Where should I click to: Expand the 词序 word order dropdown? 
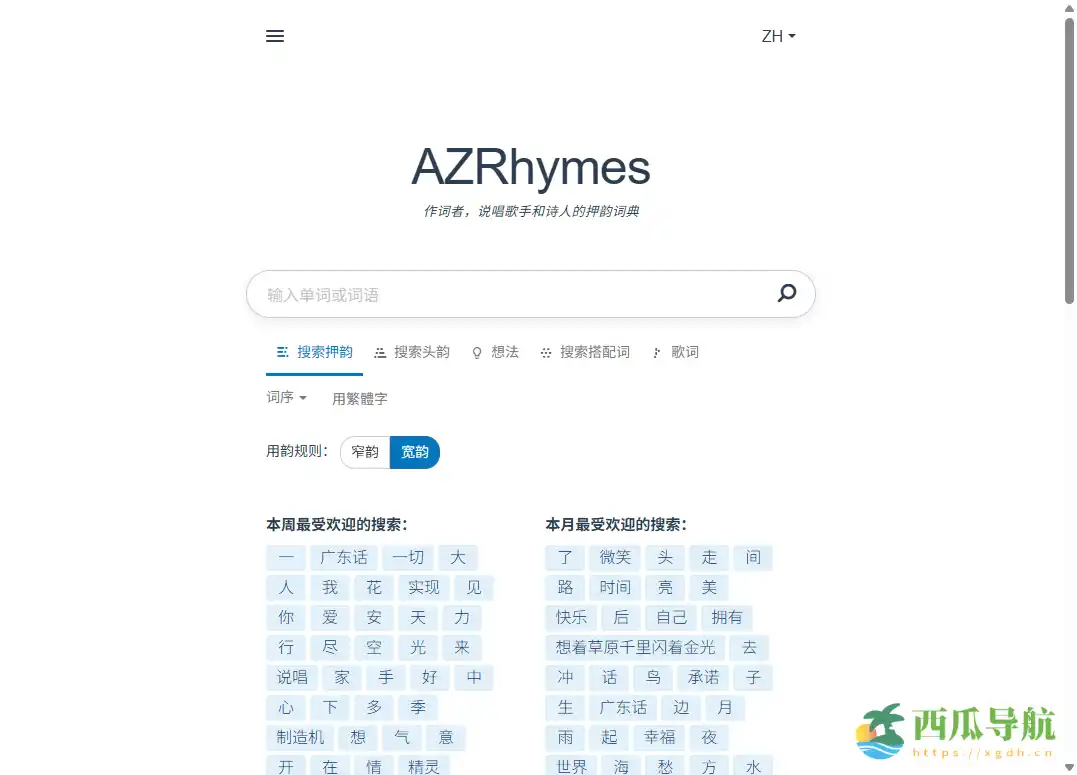click(285, 397)
